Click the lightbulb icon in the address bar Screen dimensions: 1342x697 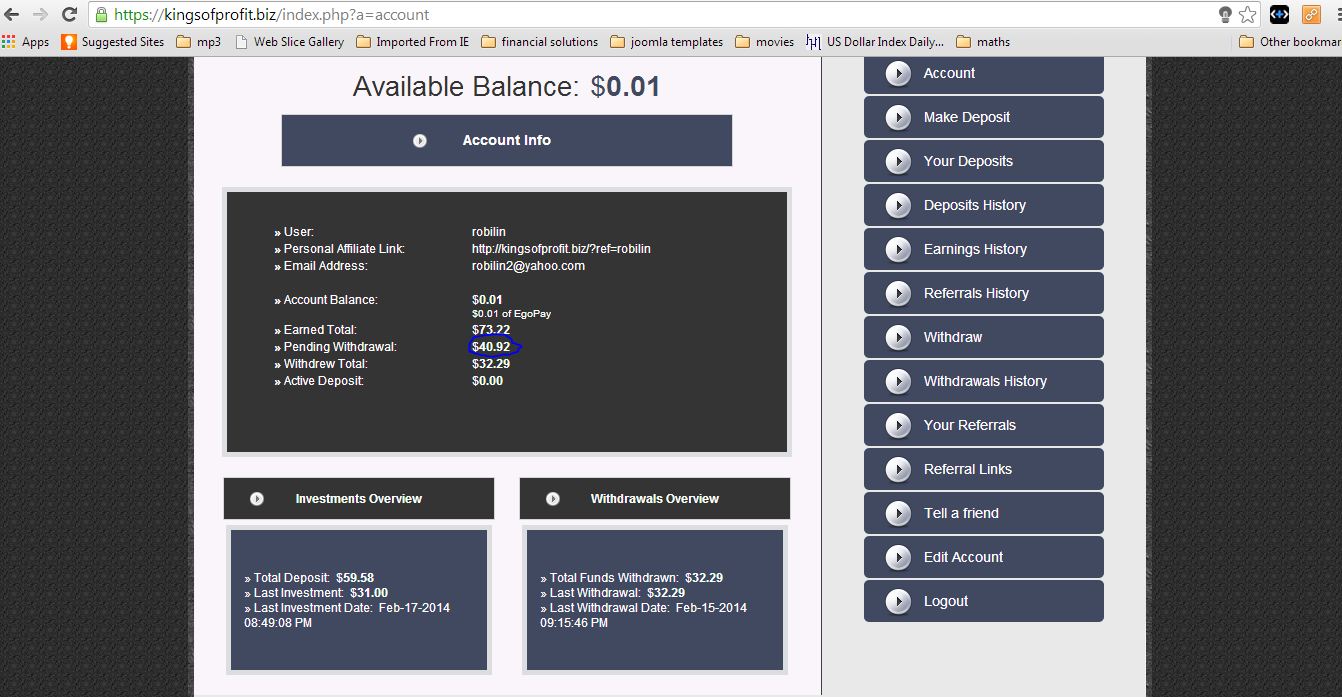point(1225,15)
